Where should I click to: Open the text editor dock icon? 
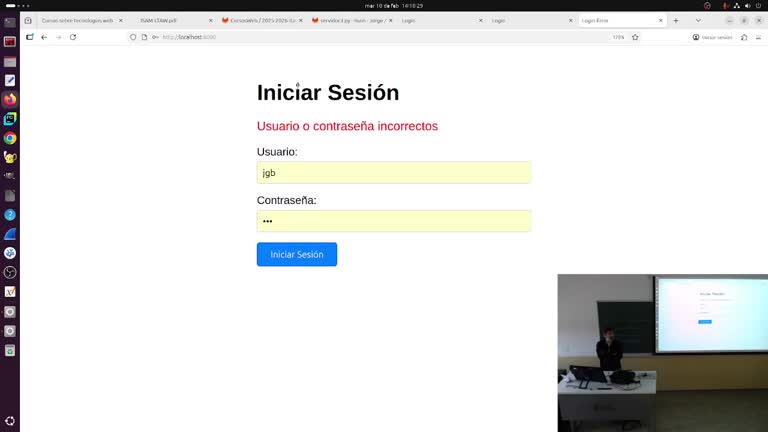(x=10, y=80)
